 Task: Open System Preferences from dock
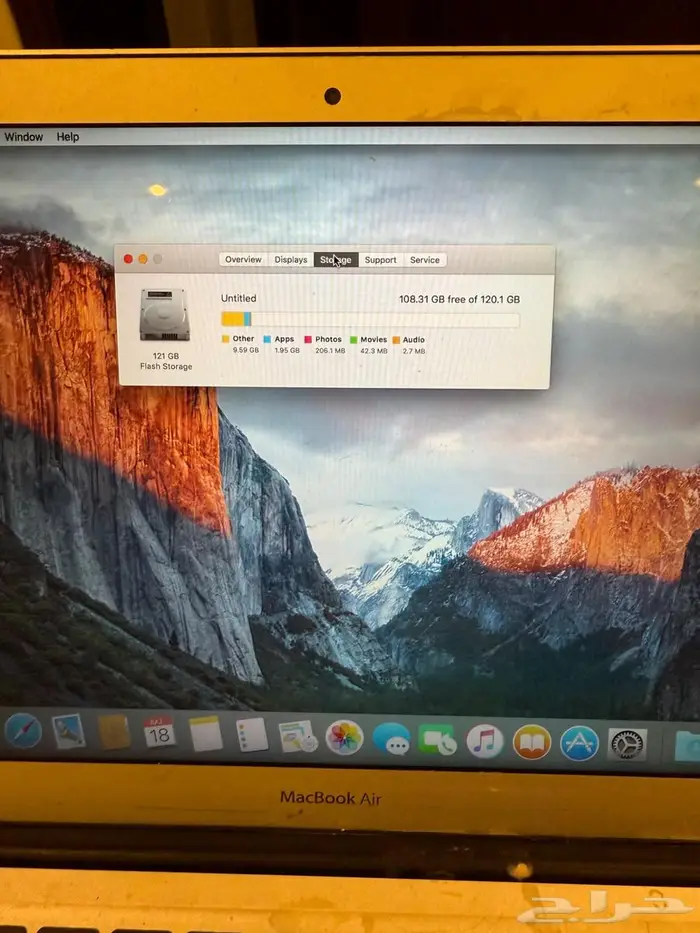point(627,744)
